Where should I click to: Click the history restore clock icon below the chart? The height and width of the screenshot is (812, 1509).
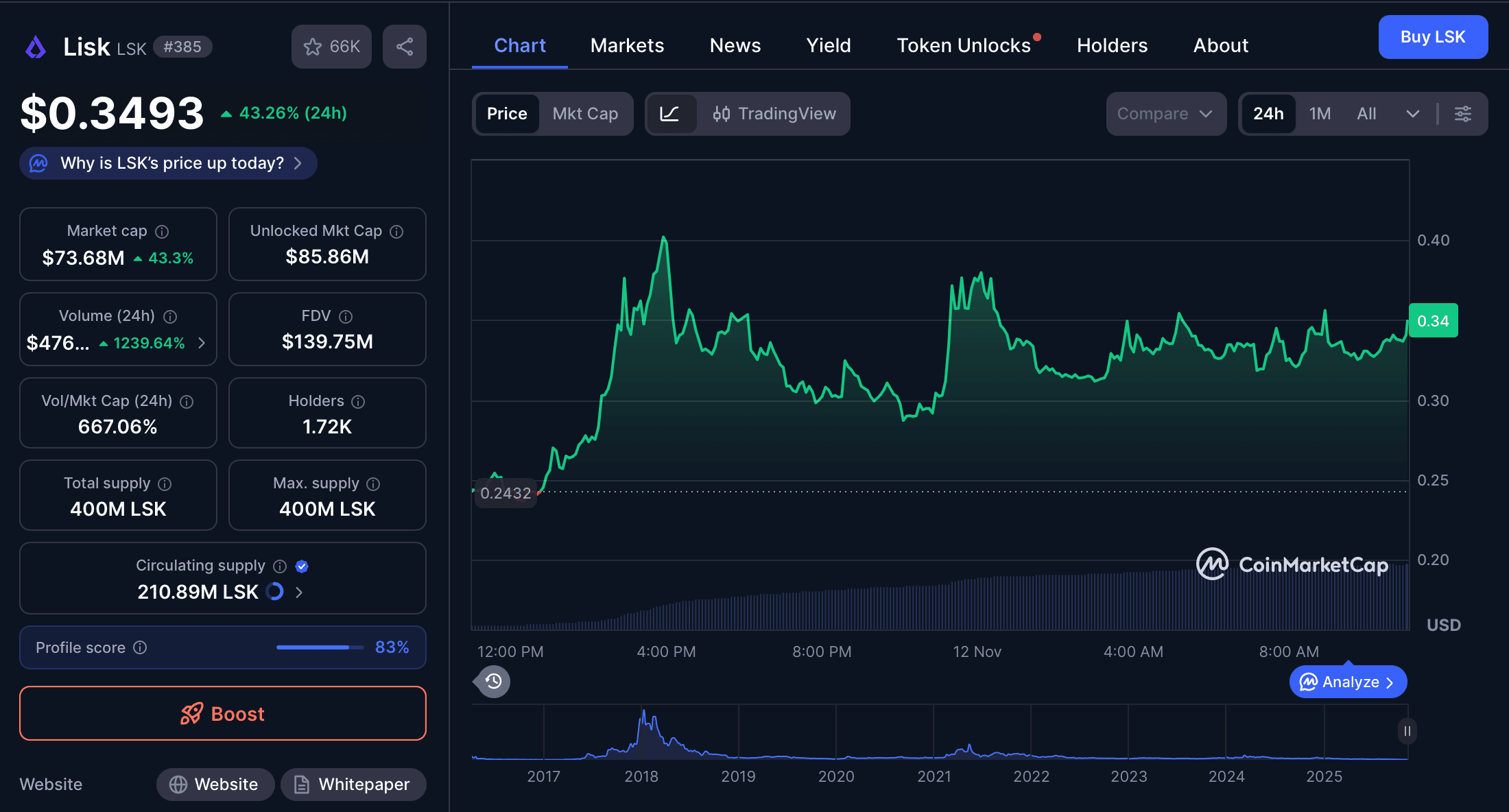491,681
